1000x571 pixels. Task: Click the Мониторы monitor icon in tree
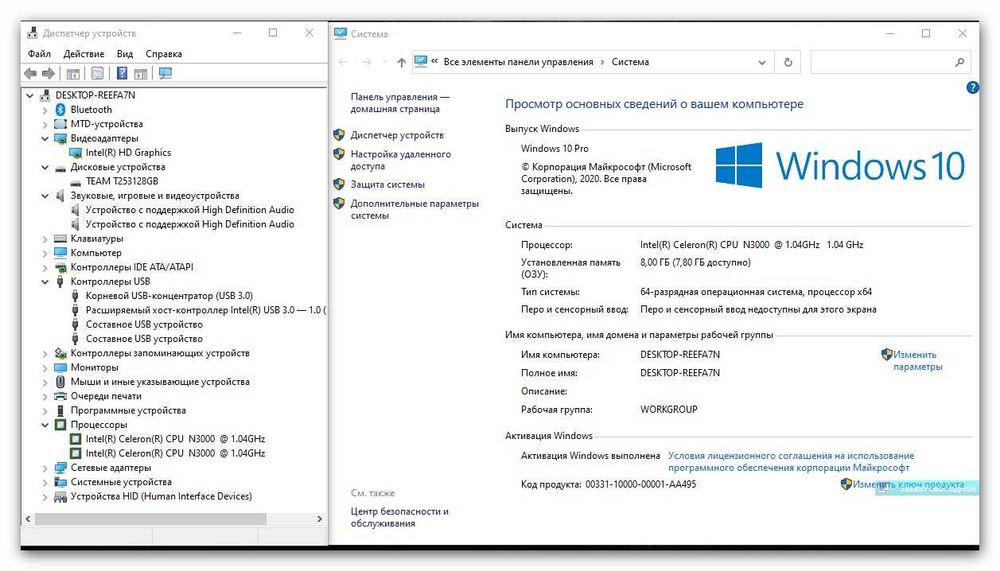[x=61, y=367]
